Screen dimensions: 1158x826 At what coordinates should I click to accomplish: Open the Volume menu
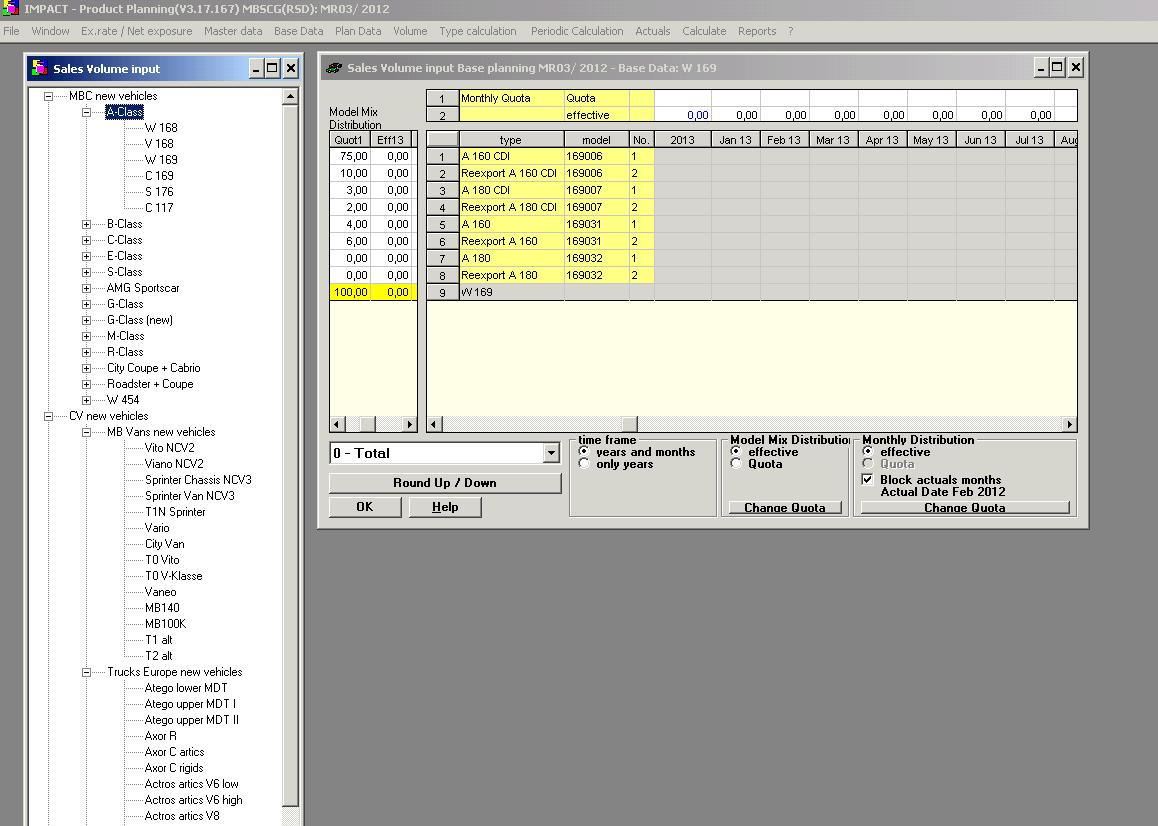click(410, 31)
